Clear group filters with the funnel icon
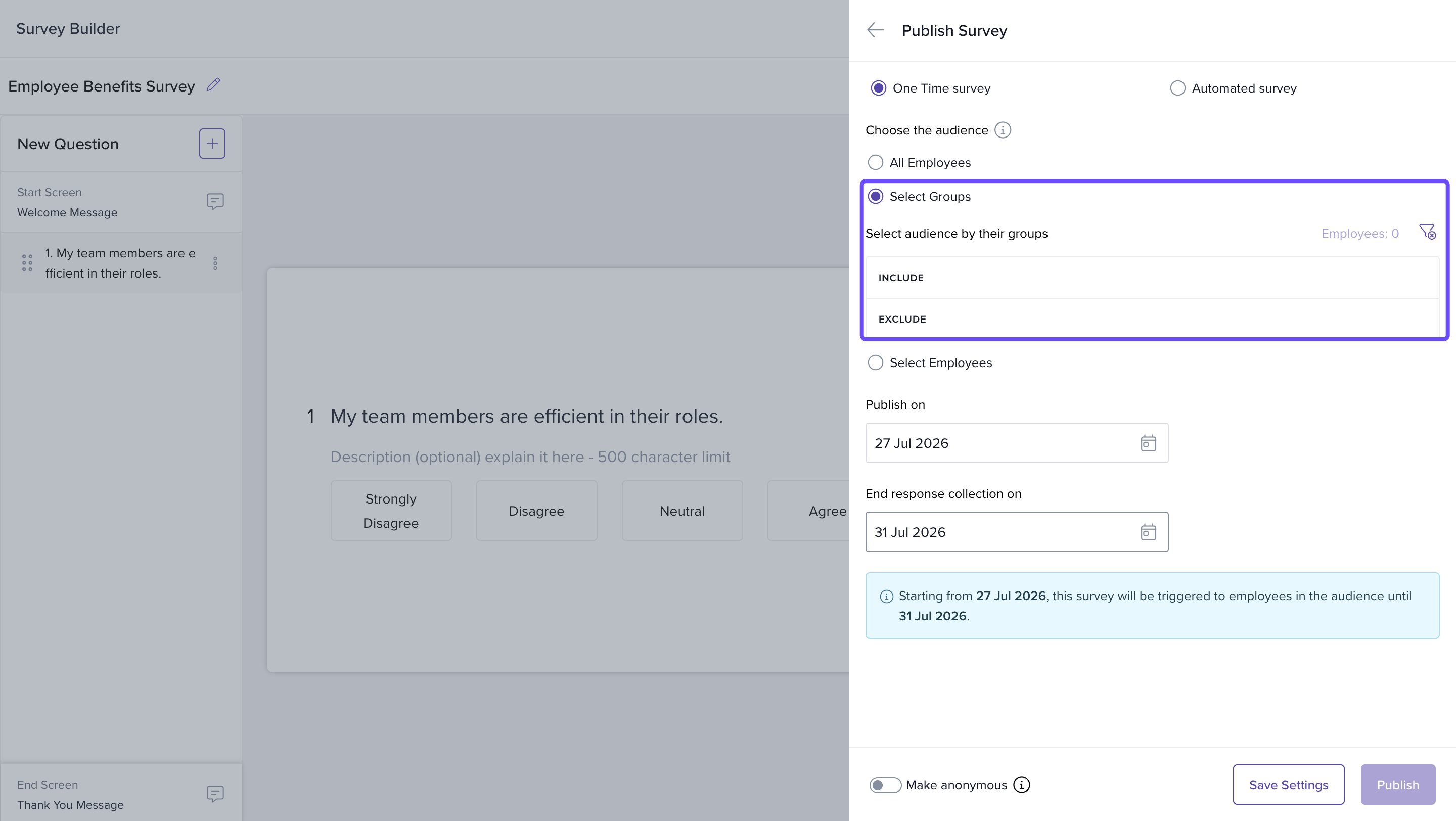This screenshot has height=821, width=1456. (x=1428, y=232)
